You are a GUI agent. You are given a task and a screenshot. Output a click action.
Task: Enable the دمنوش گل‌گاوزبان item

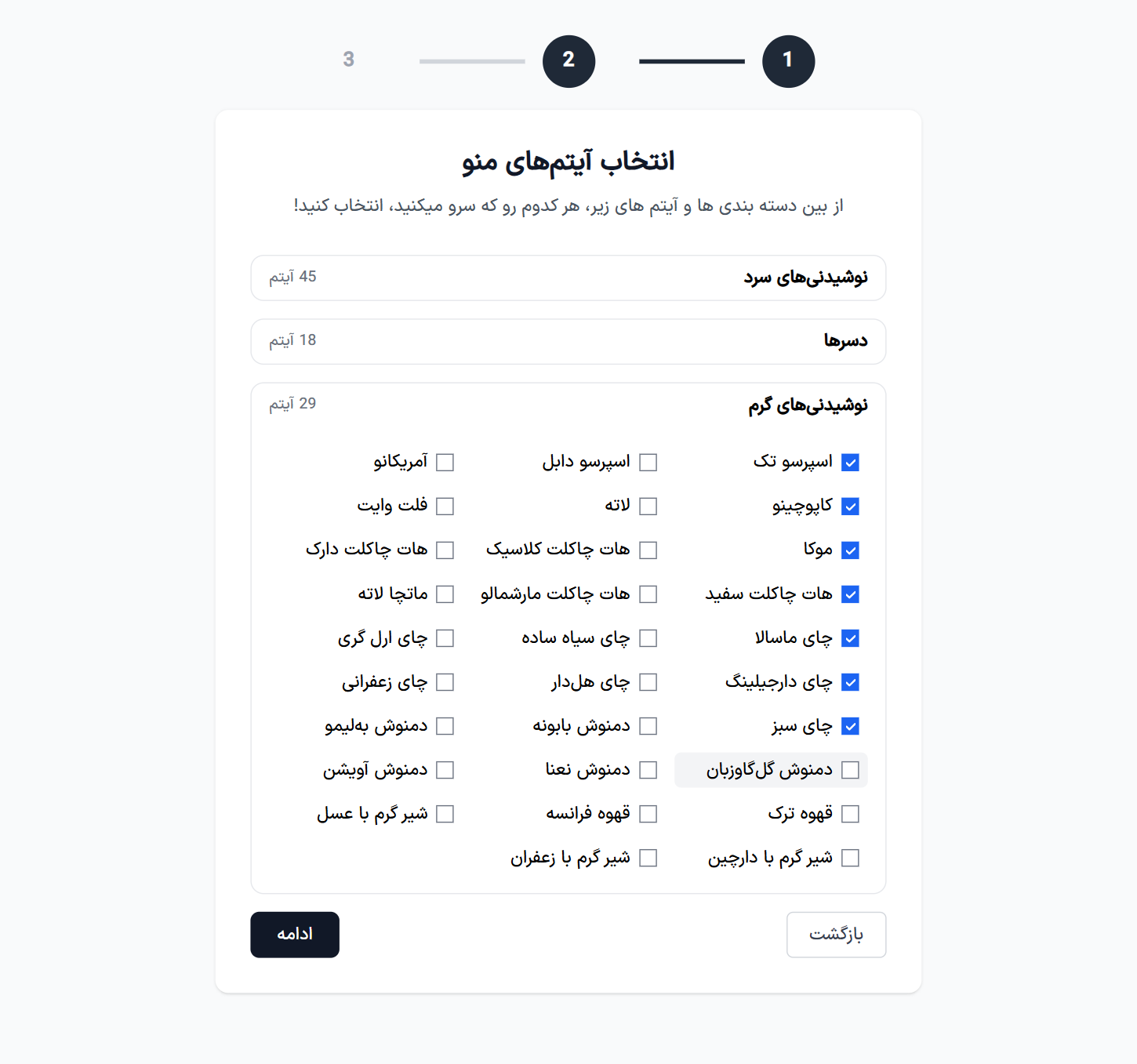pos(851,770)
